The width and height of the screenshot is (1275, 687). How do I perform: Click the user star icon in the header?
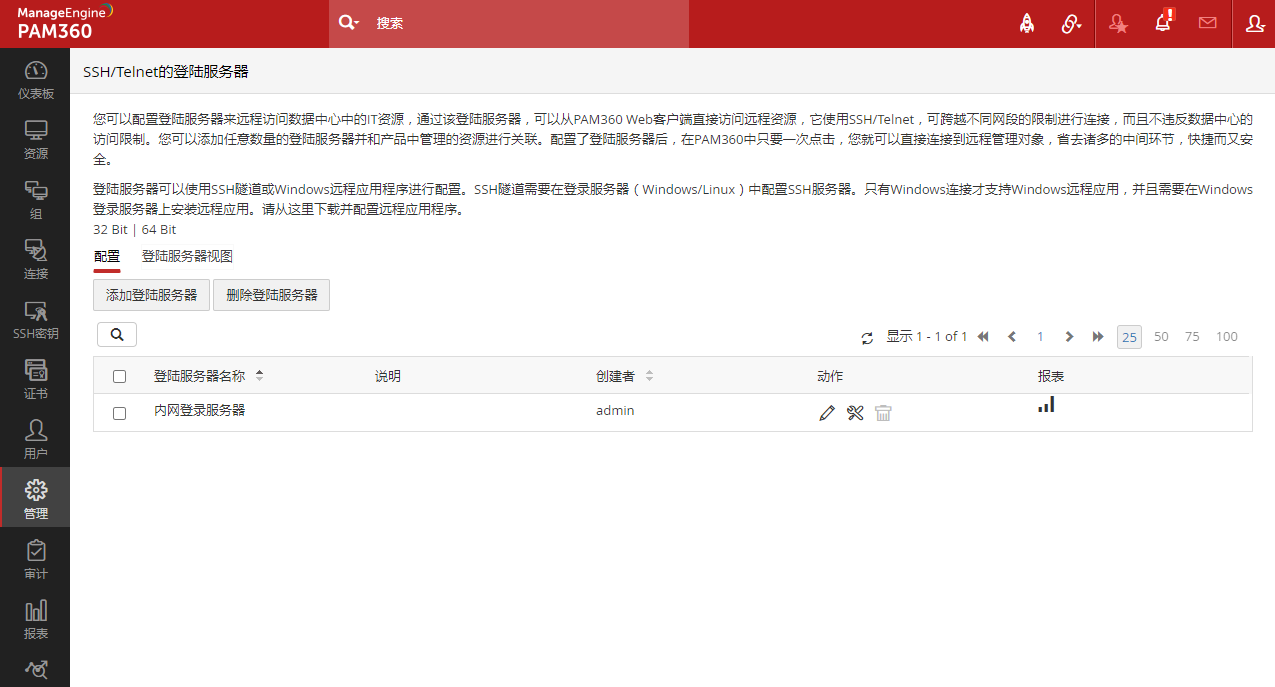click(1118, 23)
